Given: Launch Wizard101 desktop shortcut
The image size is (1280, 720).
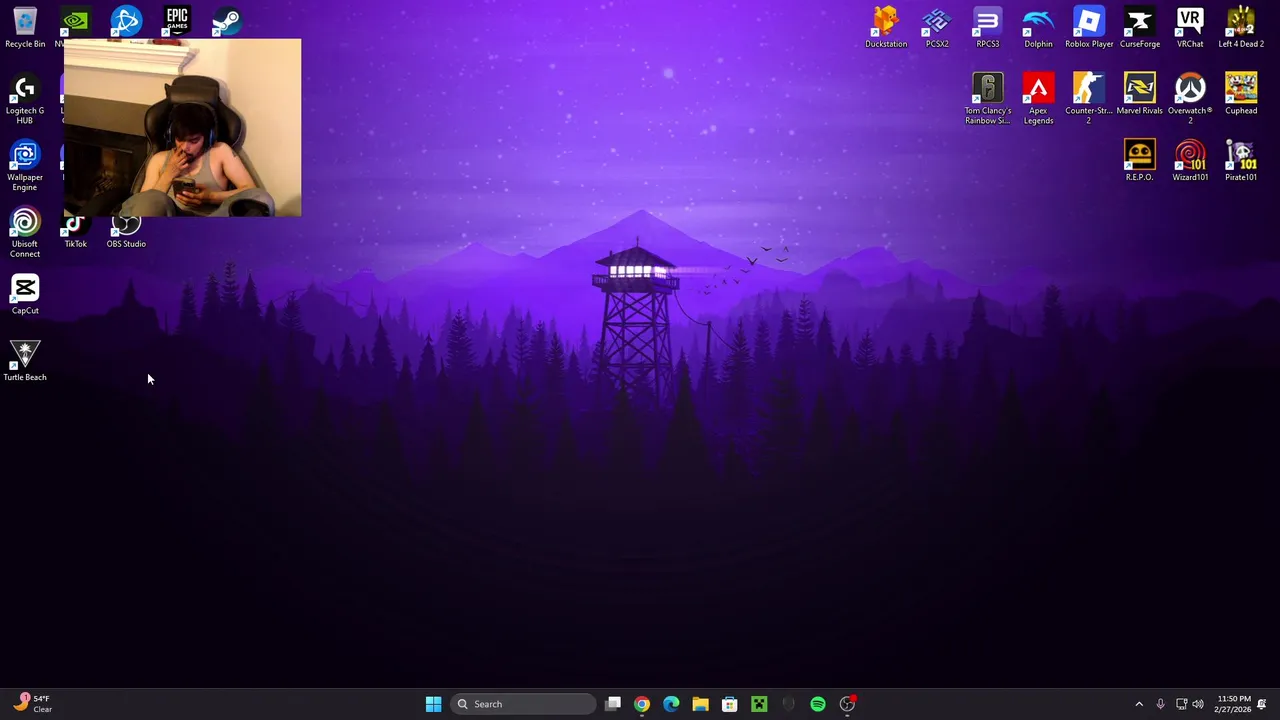Looking at the screenshot, I should 1190,161.
